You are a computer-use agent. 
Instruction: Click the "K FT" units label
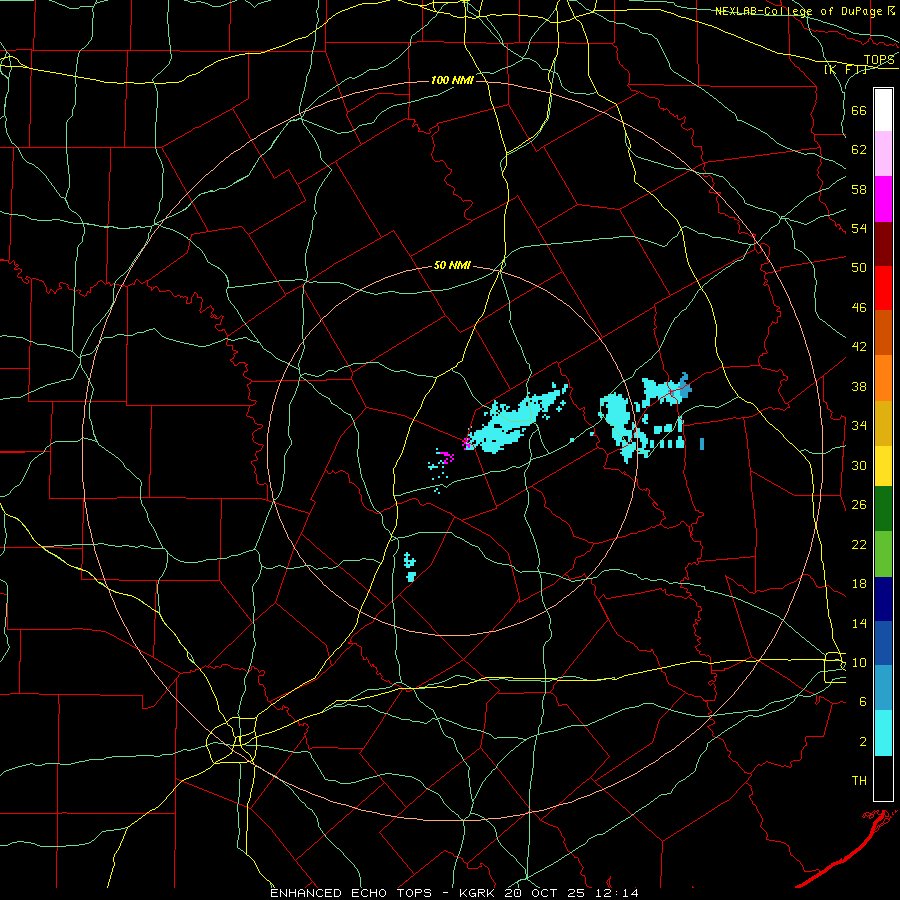pos(845,70)
